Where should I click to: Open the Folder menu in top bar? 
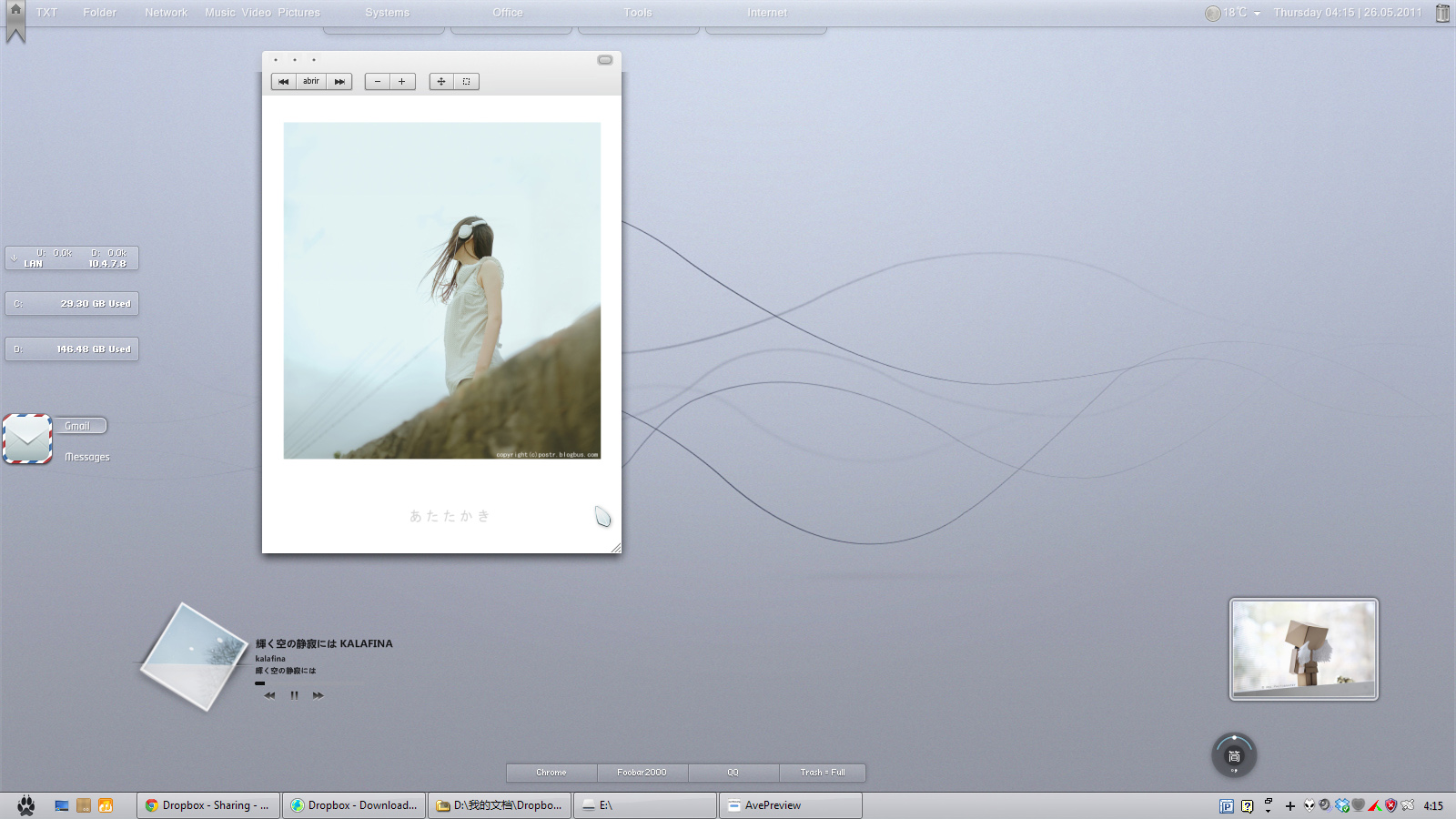coord(100,13)
